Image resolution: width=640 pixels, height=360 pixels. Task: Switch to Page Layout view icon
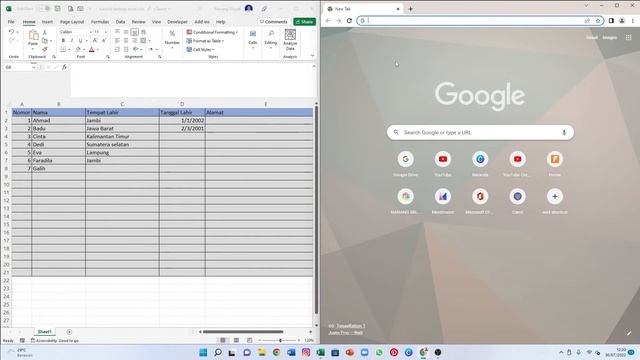point(236,340)
